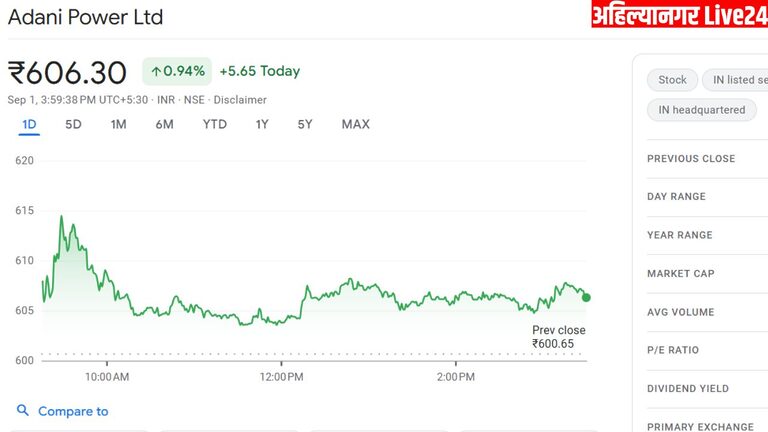Image resolution: width=768 pixels, height=432 pixels.
Task: Click the green 0.94% change badge
Action: tap(177, 71)
